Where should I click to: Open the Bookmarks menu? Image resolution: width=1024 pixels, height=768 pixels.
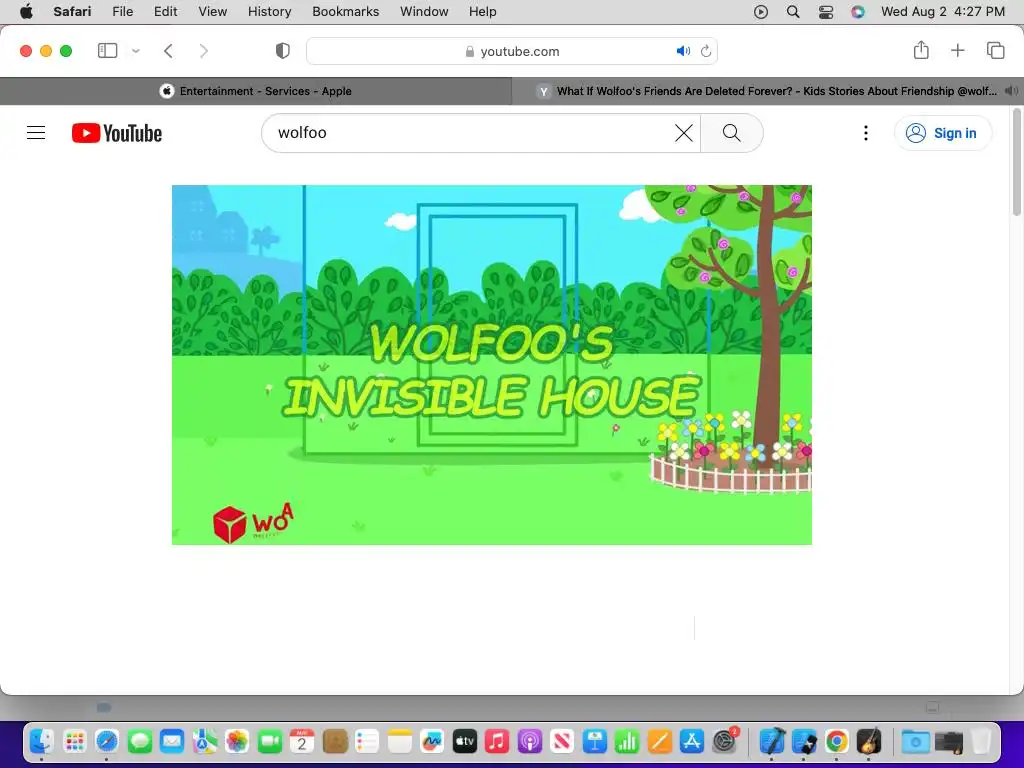point(345,12)
